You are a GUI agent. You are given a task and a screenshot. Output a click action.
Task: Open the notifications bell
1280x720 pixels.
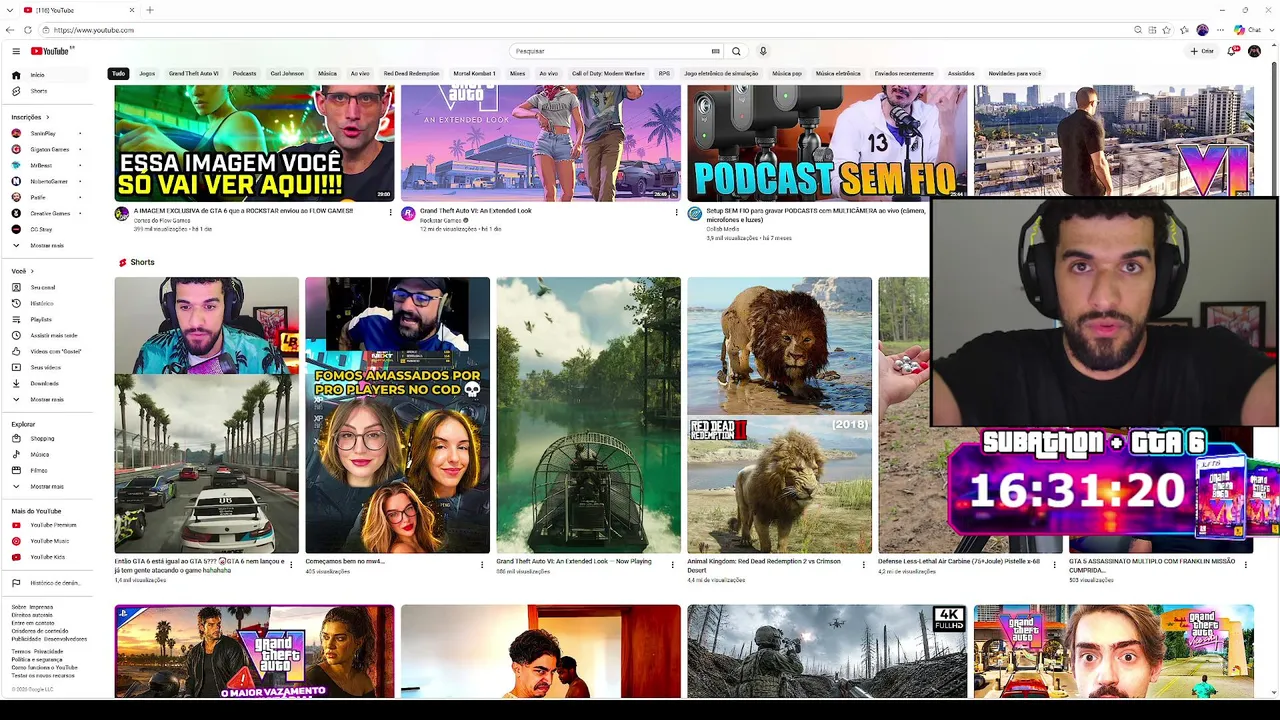(x=1232, y=51)
